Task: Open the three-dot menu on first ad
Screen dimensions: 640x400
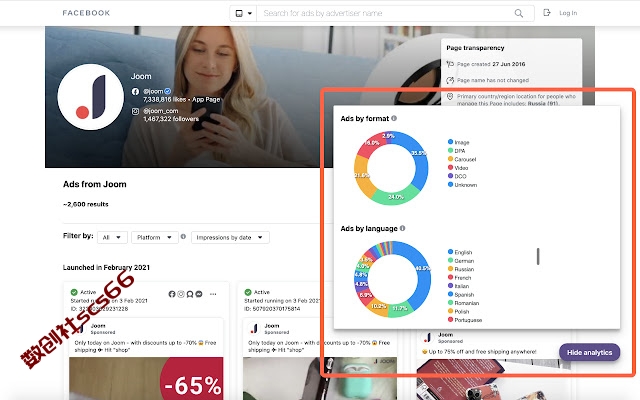Action: [213, 294]
